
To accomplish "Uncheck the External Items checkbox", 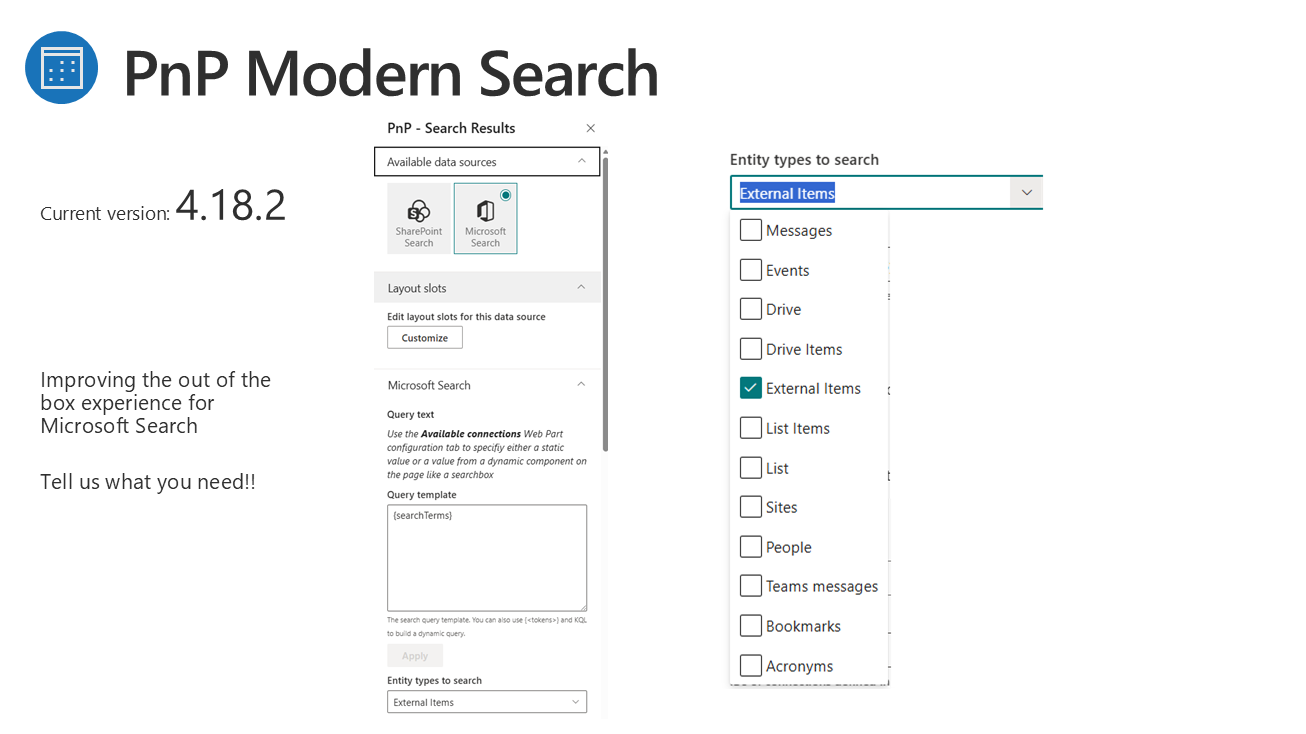I will [x=751, y=388].
